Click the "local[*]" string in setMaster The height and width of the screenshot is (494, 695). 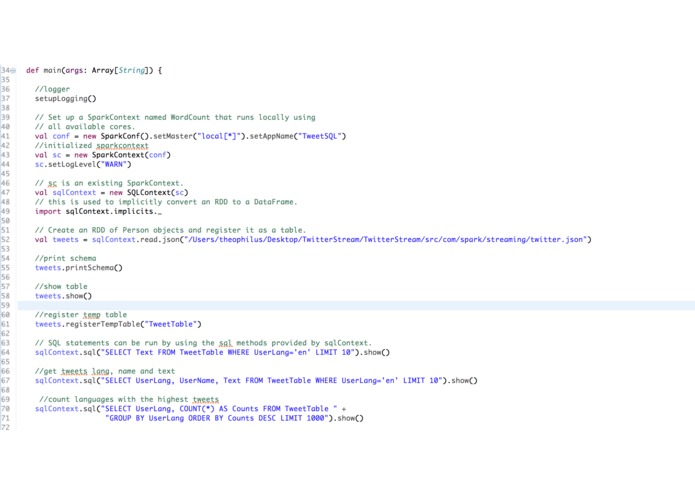219,136
